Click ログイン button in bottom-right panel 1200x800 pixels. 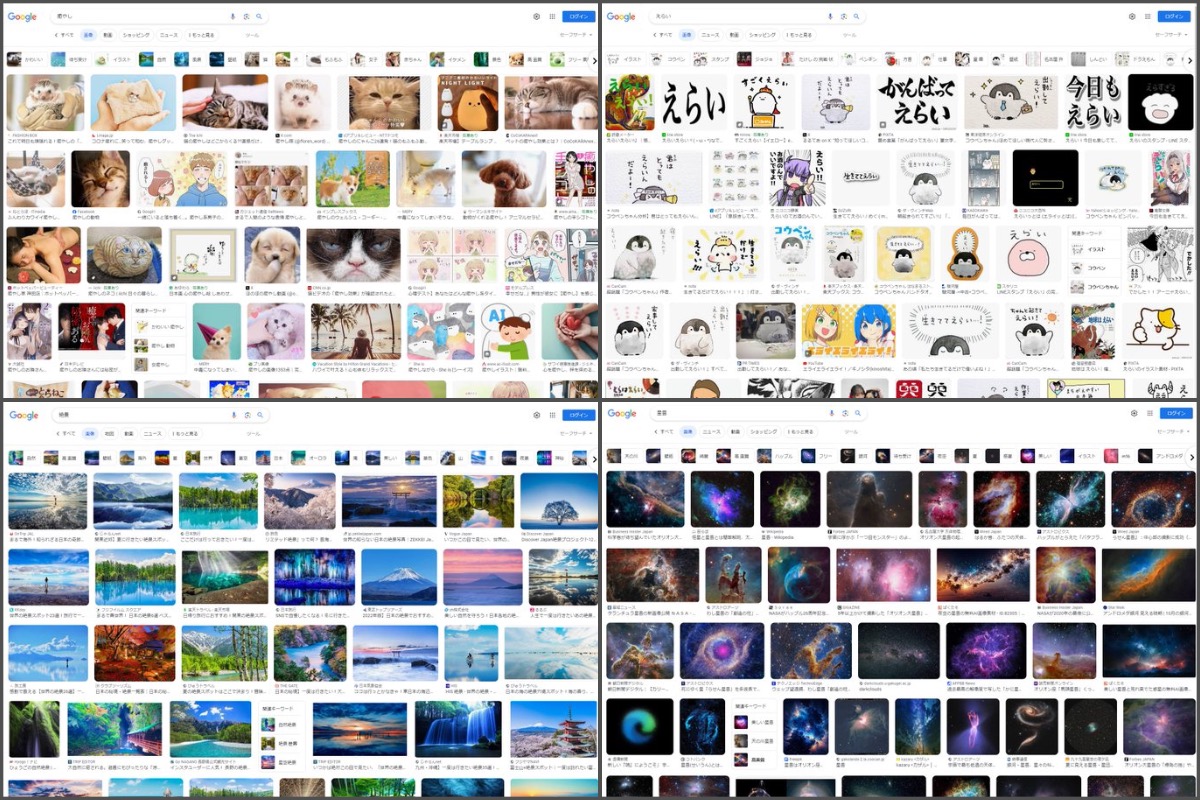click(1173, 413)
